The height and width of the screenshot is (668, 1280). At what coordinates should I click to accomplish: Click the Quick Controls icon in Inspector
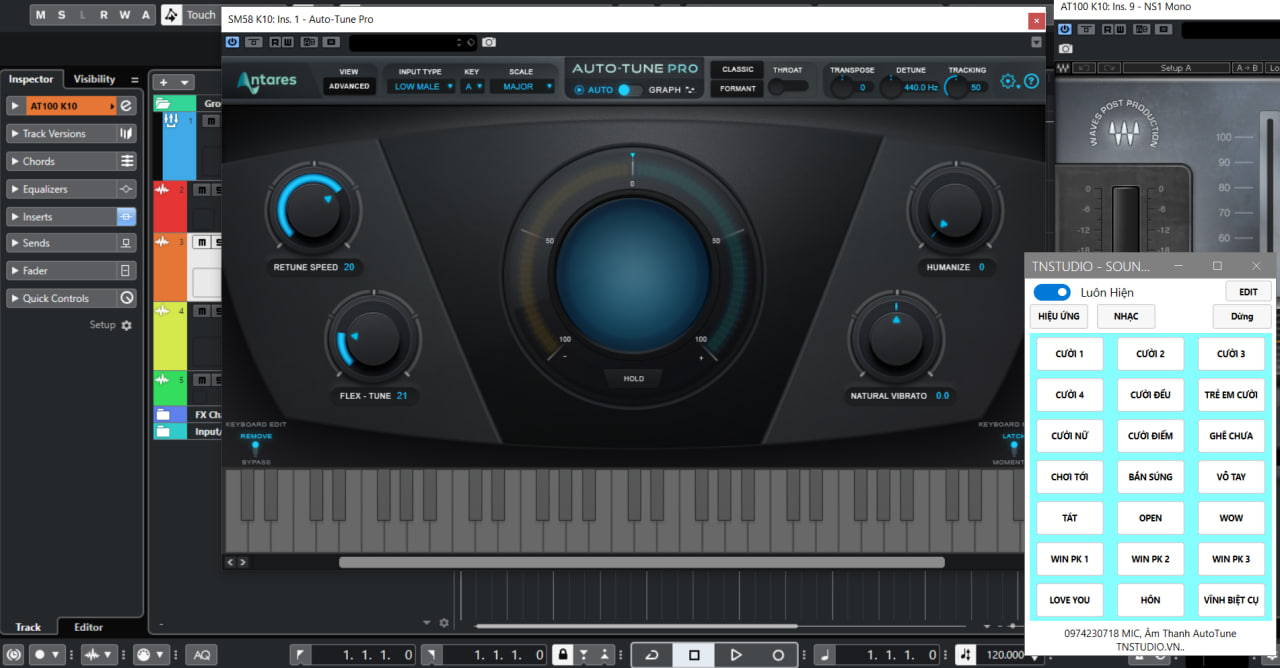click(x=126, y=298)
